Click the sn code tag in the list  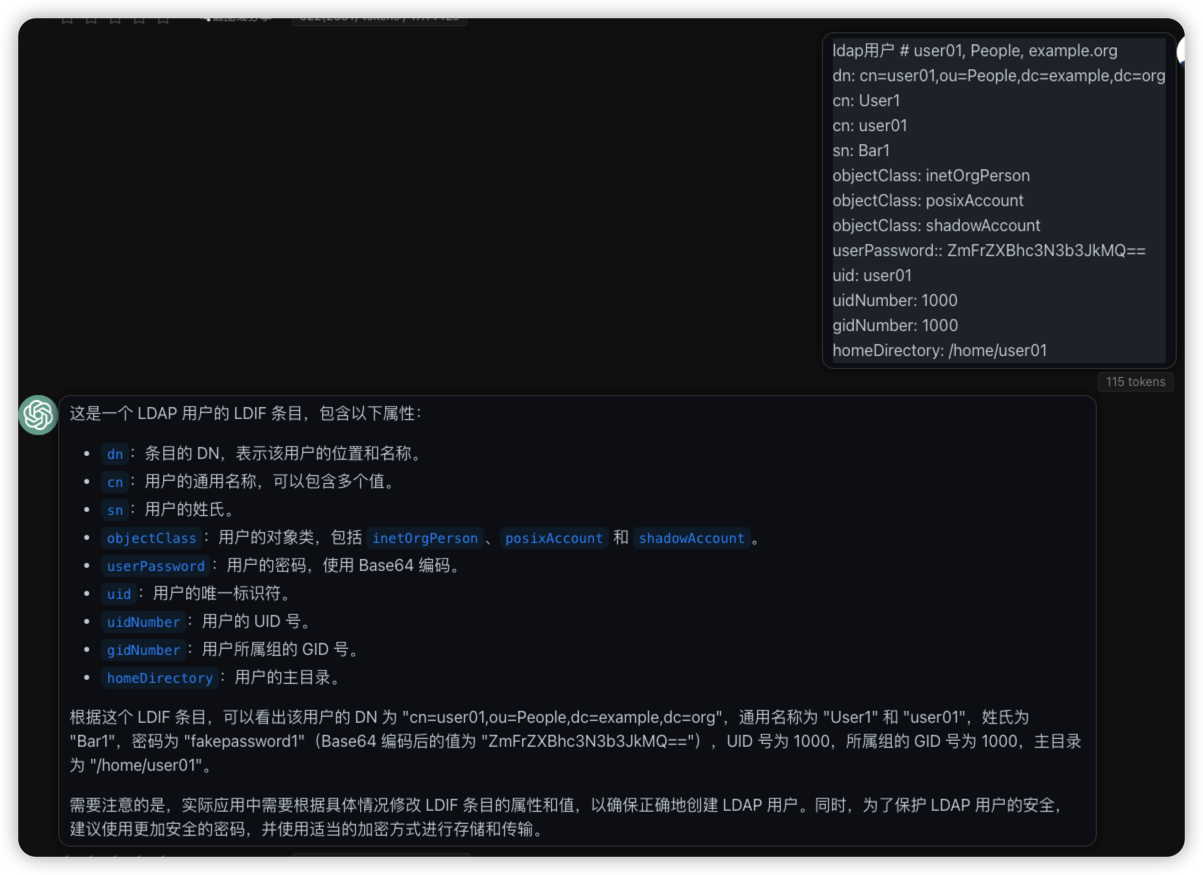coord(115,510)
